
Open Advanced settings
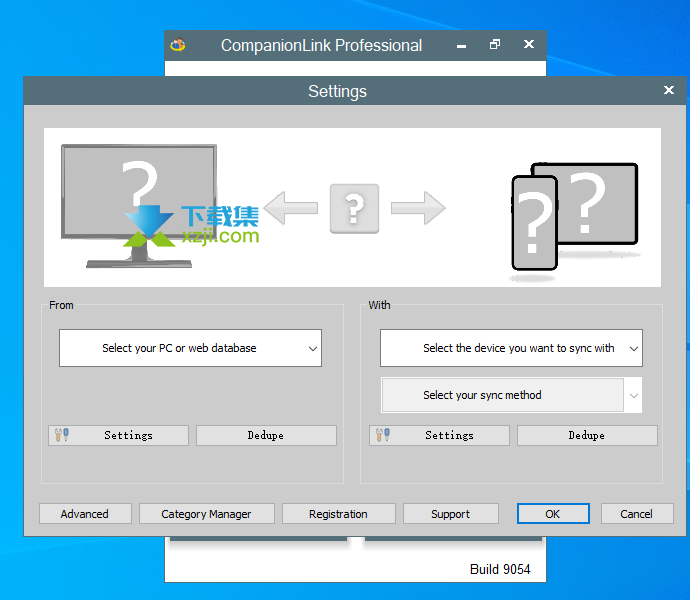[x=85, y=514]
